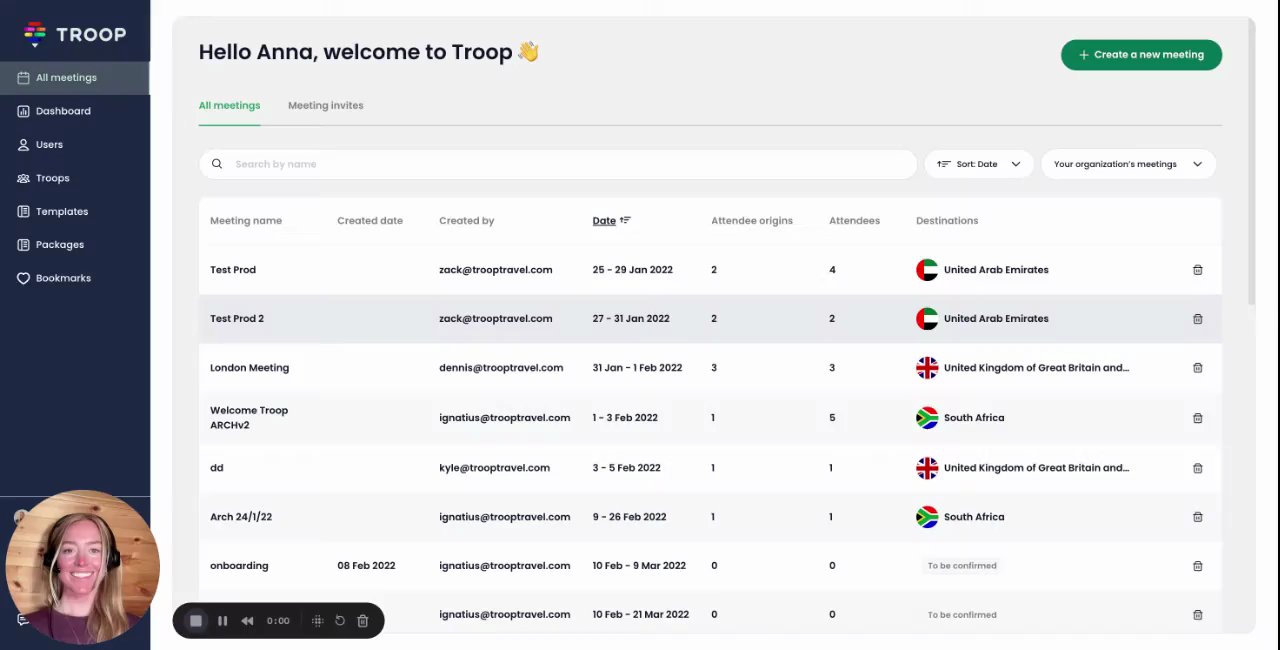This screenshot has width=1280, height=650.
Task: Click kyle@trooptravel.com creator cell
Action: point(494,468)
